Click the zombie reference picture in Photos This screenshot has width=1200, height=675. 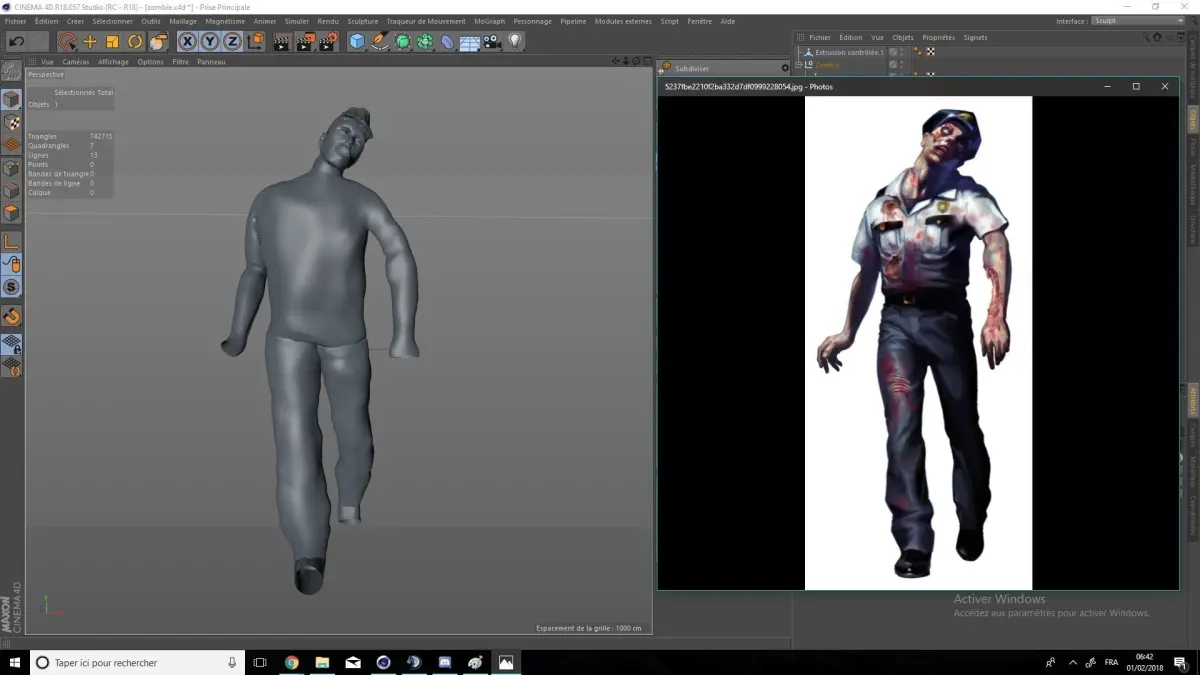coord(918,343)
